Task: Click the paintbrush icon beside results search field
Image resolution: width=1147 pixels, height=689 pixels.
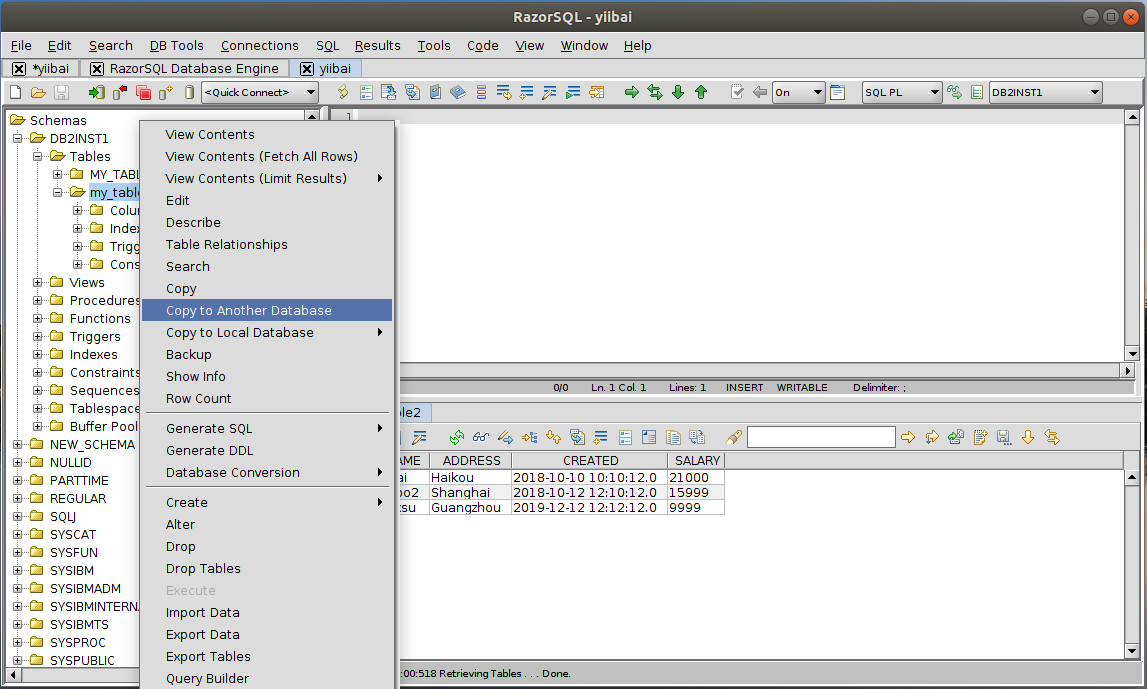Action: 734,437
